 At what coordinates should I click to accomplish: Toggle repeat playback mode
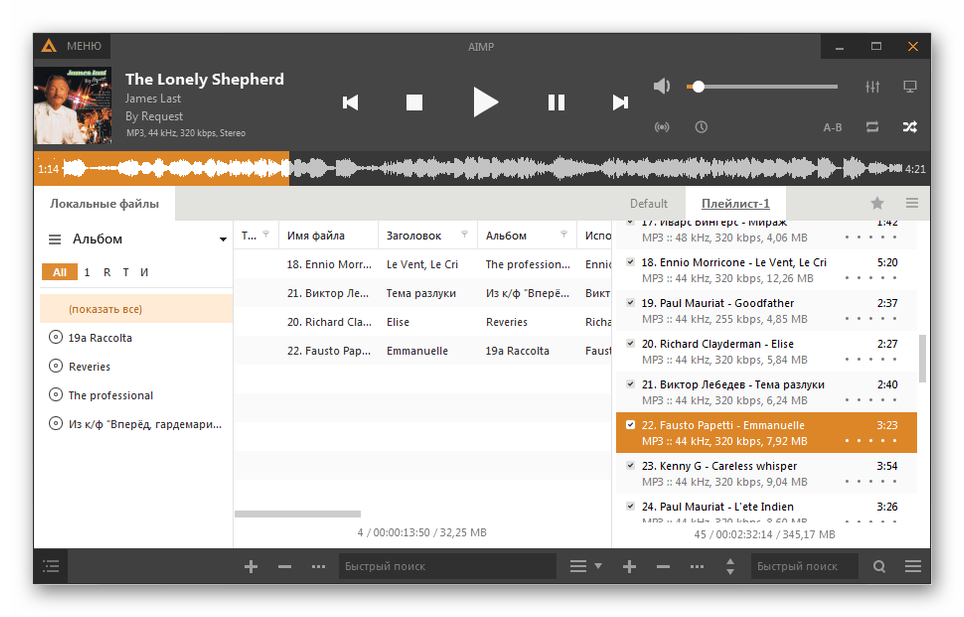coord(872,127)
